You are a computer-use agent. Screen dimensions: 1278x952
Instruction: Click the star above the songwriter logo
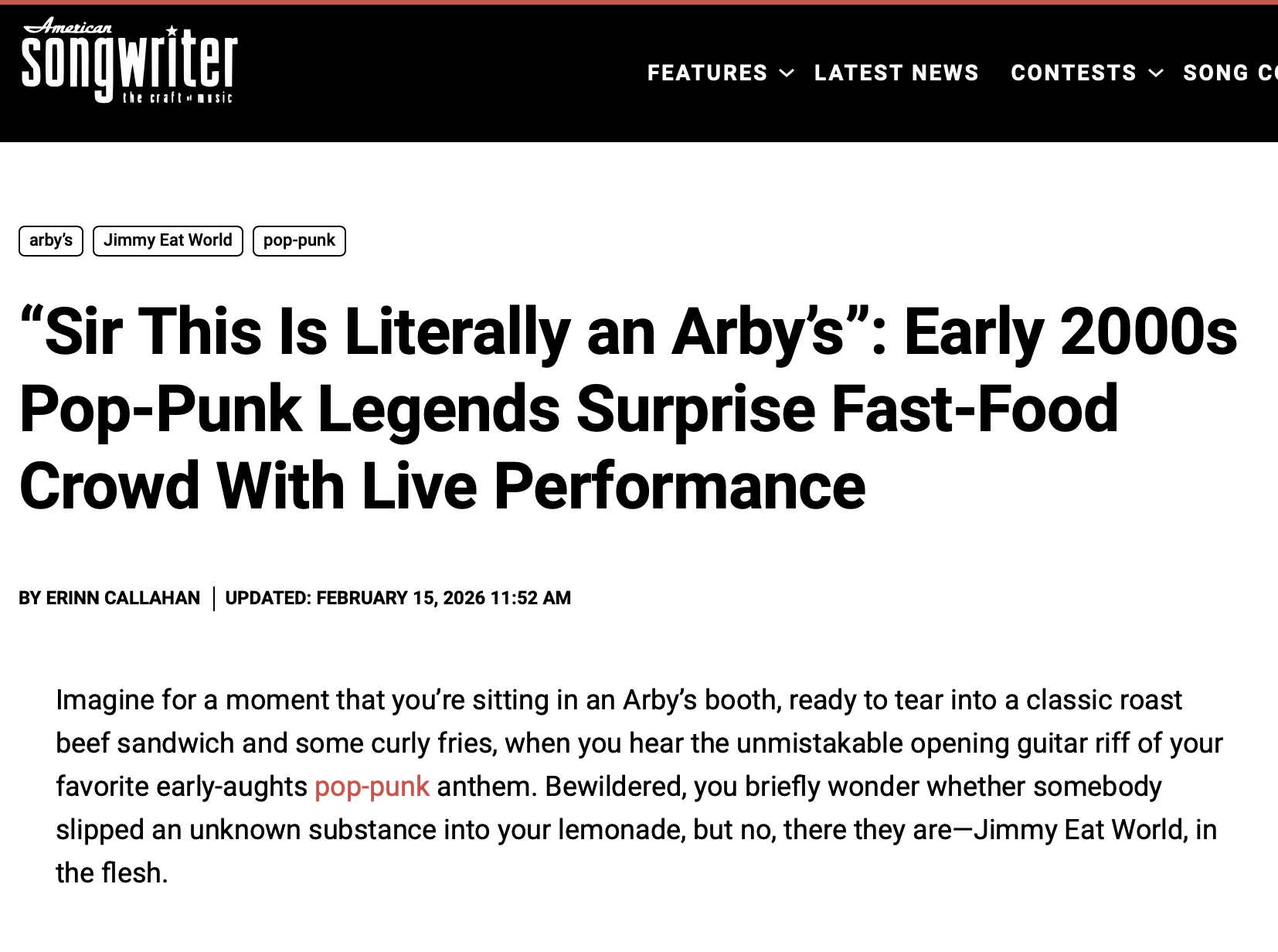[172, 31]
